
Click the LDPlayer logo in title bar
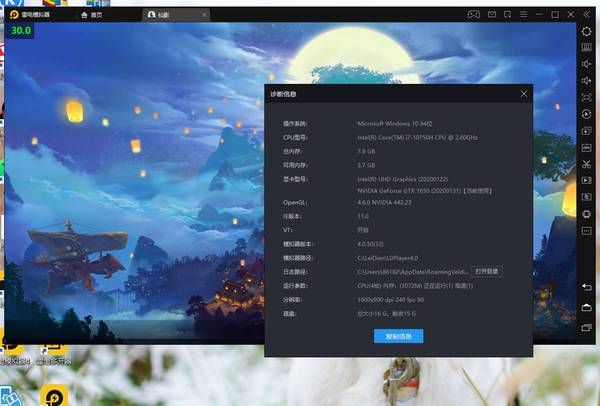point(15,15)
